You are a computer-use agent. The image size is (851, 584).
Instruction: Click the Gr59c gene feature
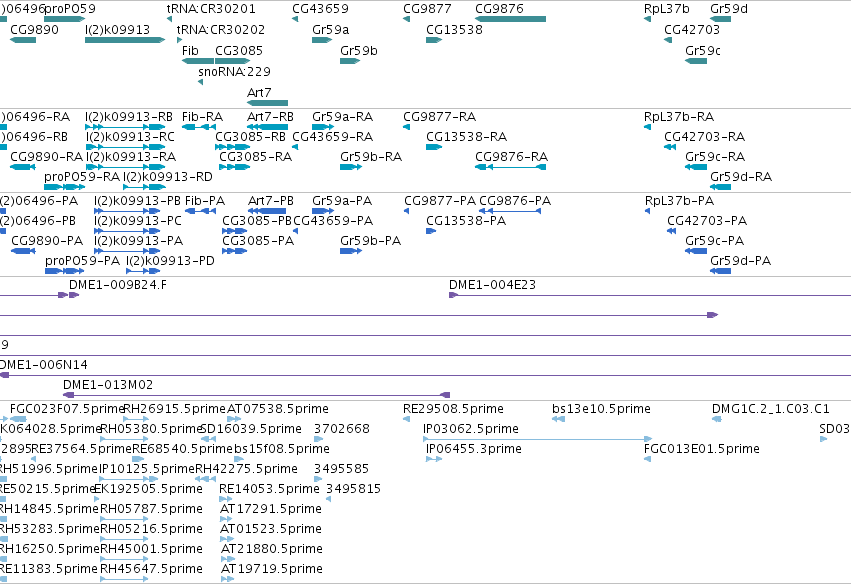(x=696, y=61)
